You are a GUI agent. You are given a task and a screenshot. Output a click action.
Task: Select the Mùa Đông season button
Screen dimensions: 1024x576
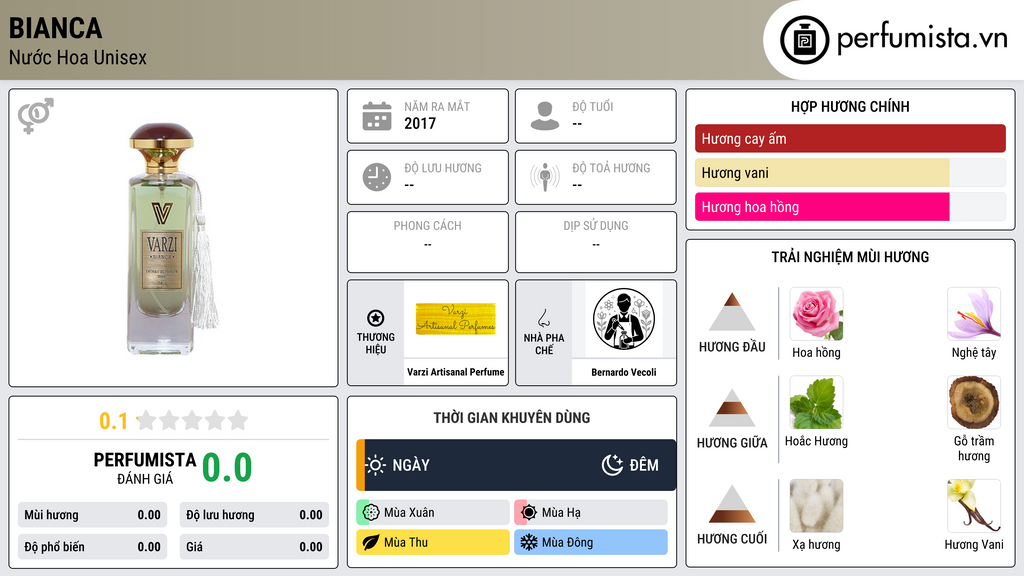click(591, 542)
